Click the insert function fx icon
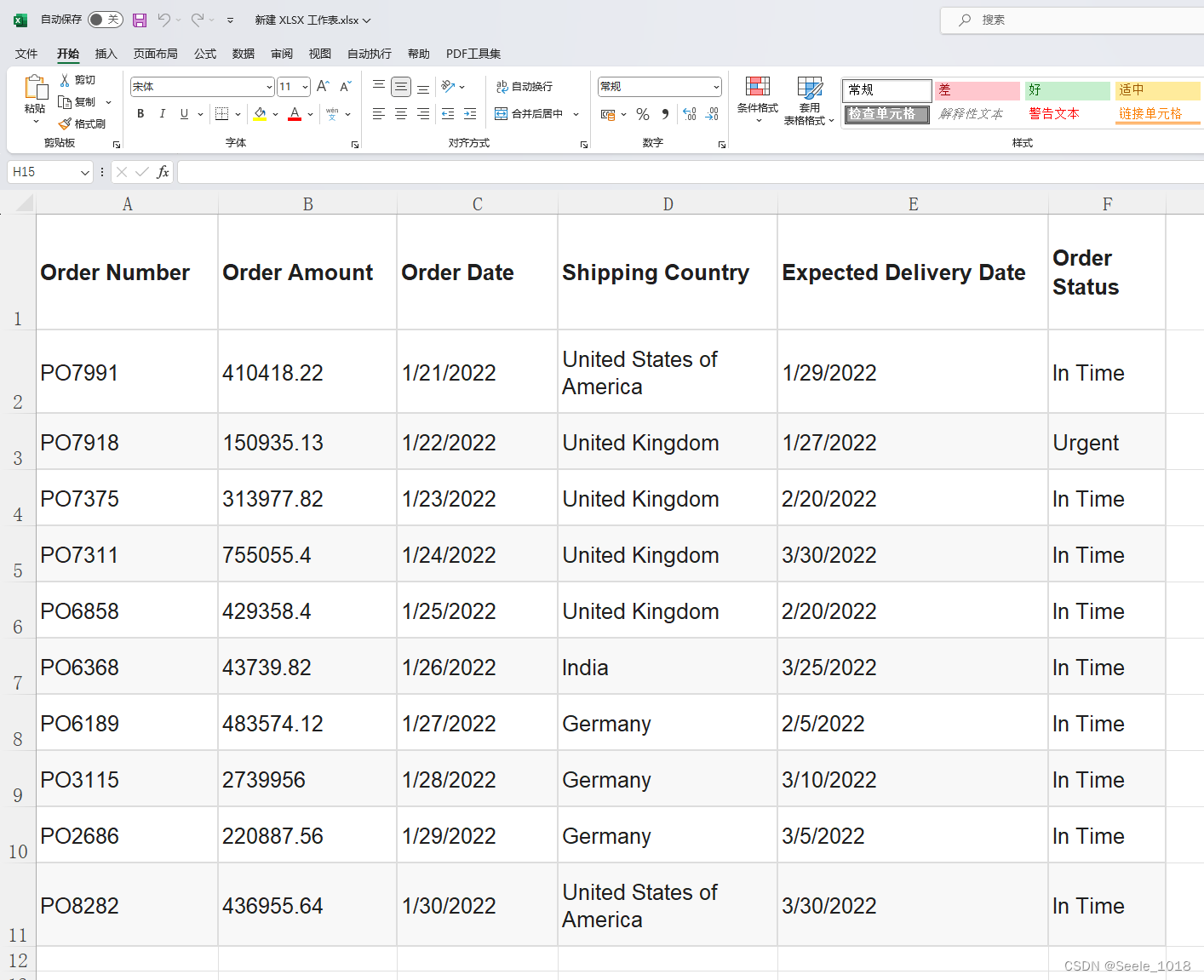 click(x=163, y=172)
